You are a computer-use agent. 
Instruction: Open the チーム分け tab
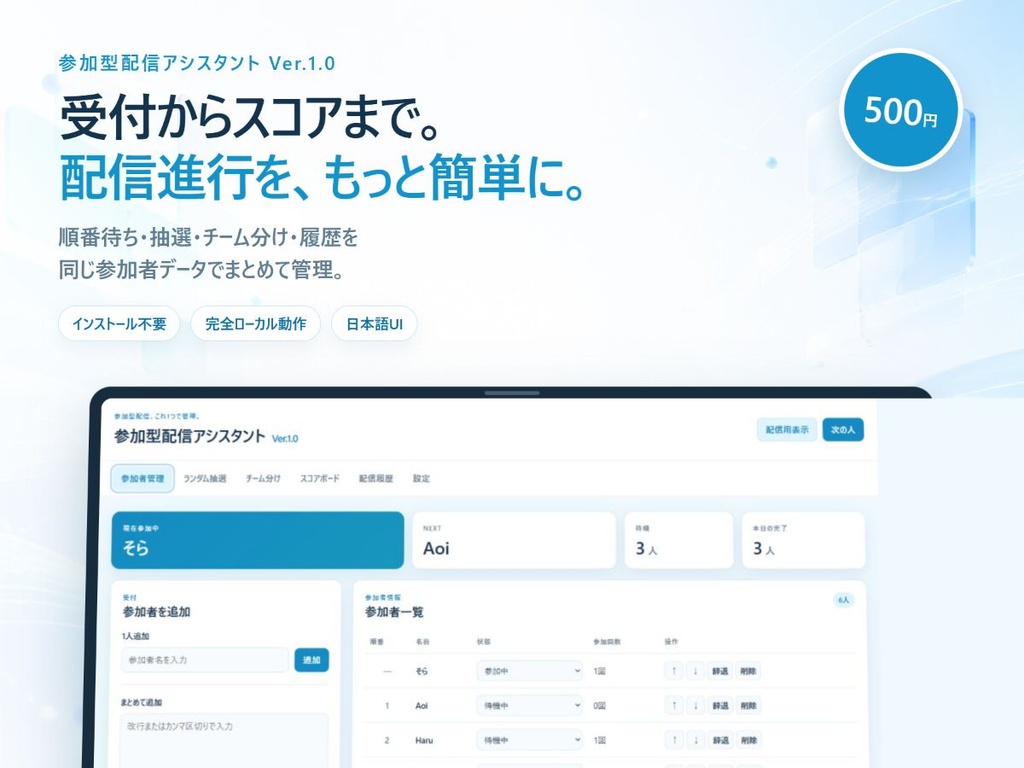[x=263, y=478]
